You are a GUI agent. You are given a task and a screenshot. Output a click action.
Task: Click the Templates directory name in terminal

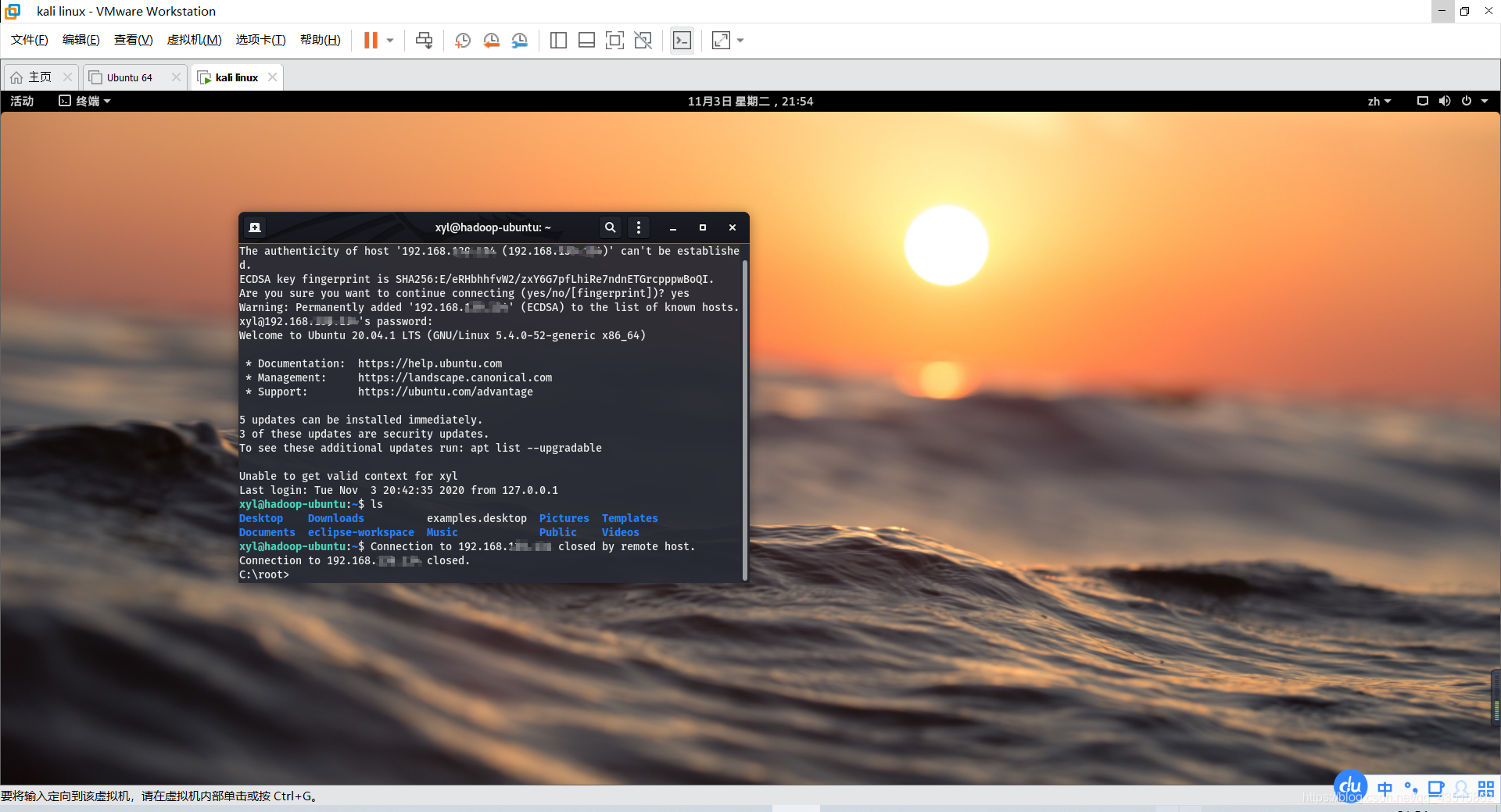[x=630, y=519]
